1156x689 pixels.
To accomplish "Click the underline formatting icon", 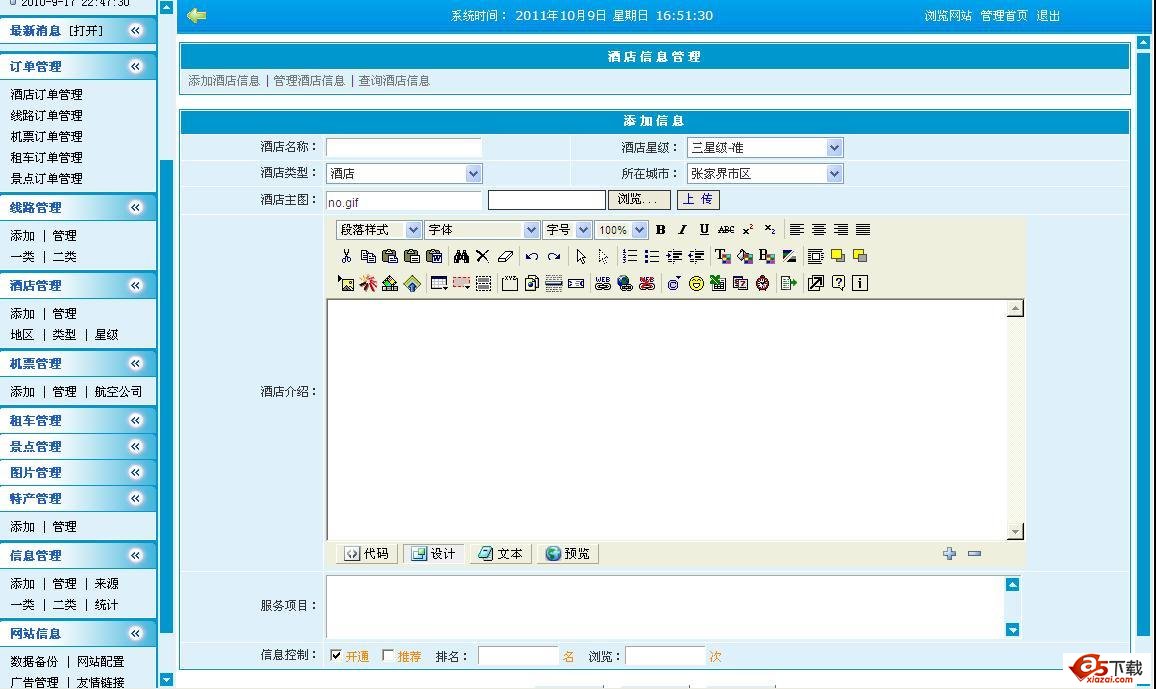I will 704,230.
